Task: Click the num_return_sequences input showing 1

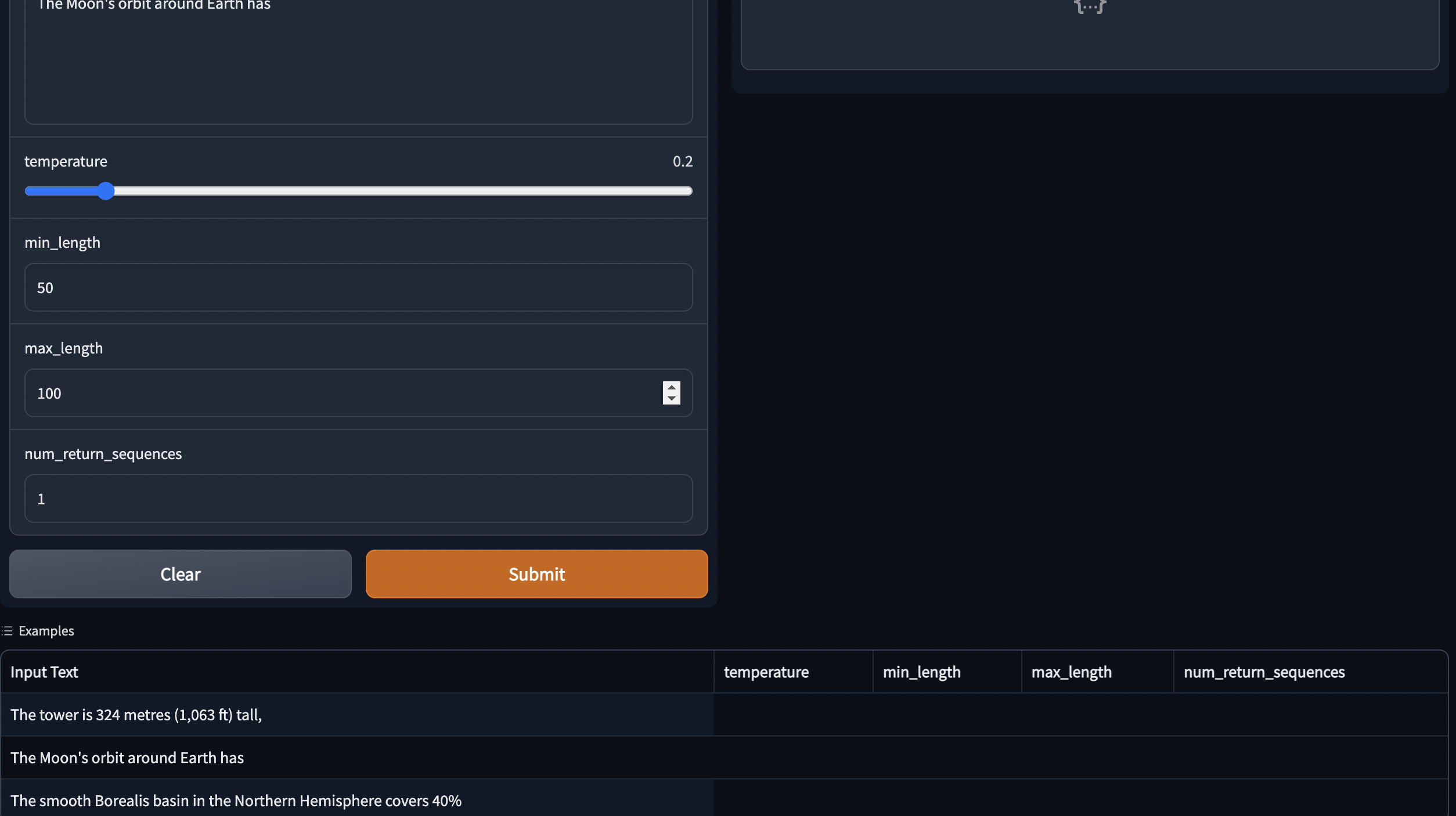Action: (358, 499)
